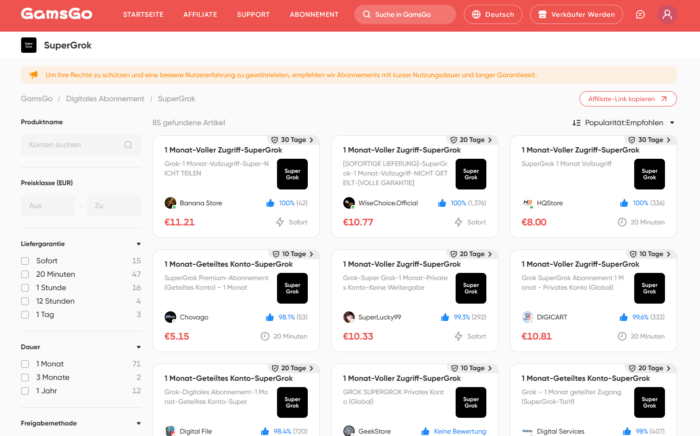This screenshot has height=436, width=700.
Task: Check the 1 Stunde delivery filter
Action: (x=25, y=288)
